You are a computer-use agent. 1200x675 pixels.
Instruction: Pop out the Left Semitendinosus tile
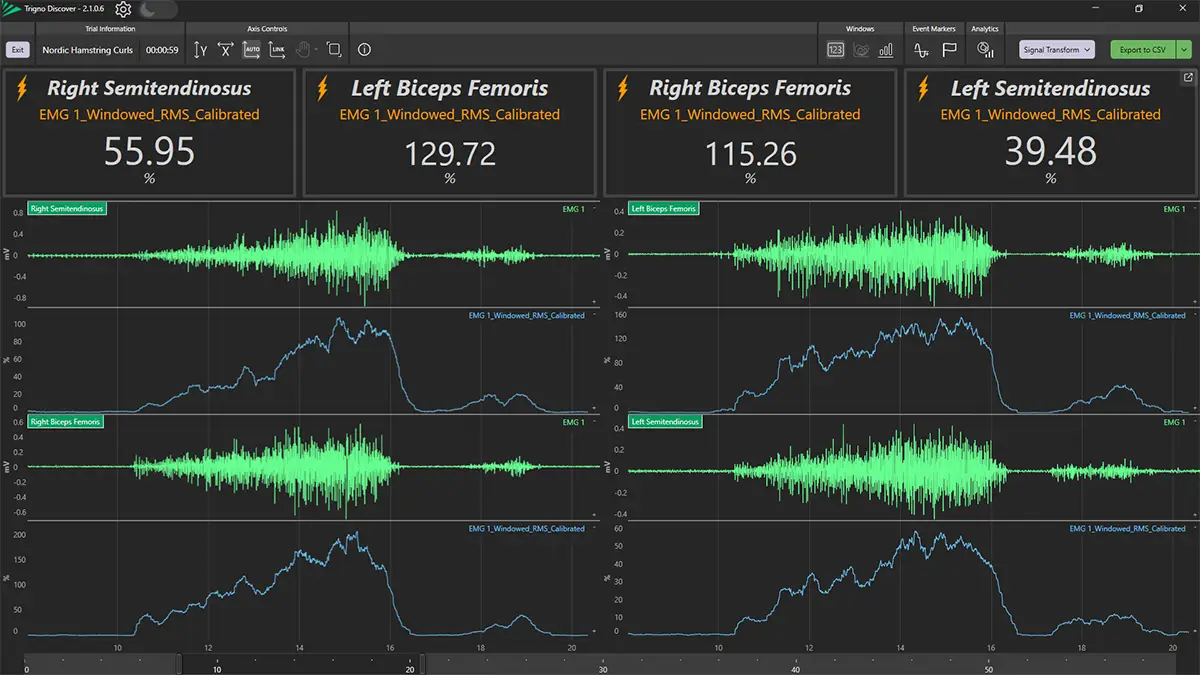(x=1187, y=78)
